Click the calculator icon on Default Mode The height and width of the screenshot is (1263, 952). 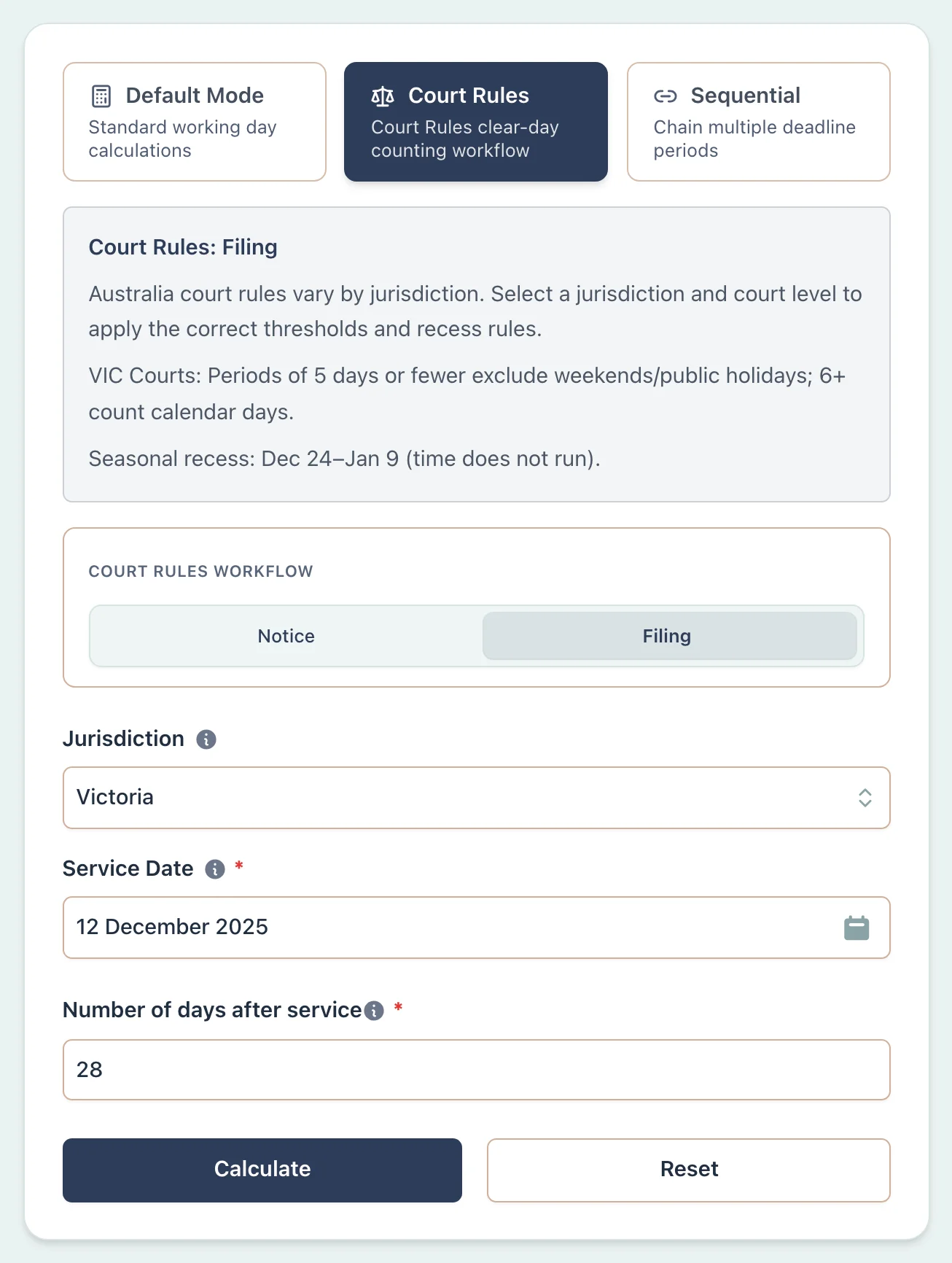click(101, 96)
